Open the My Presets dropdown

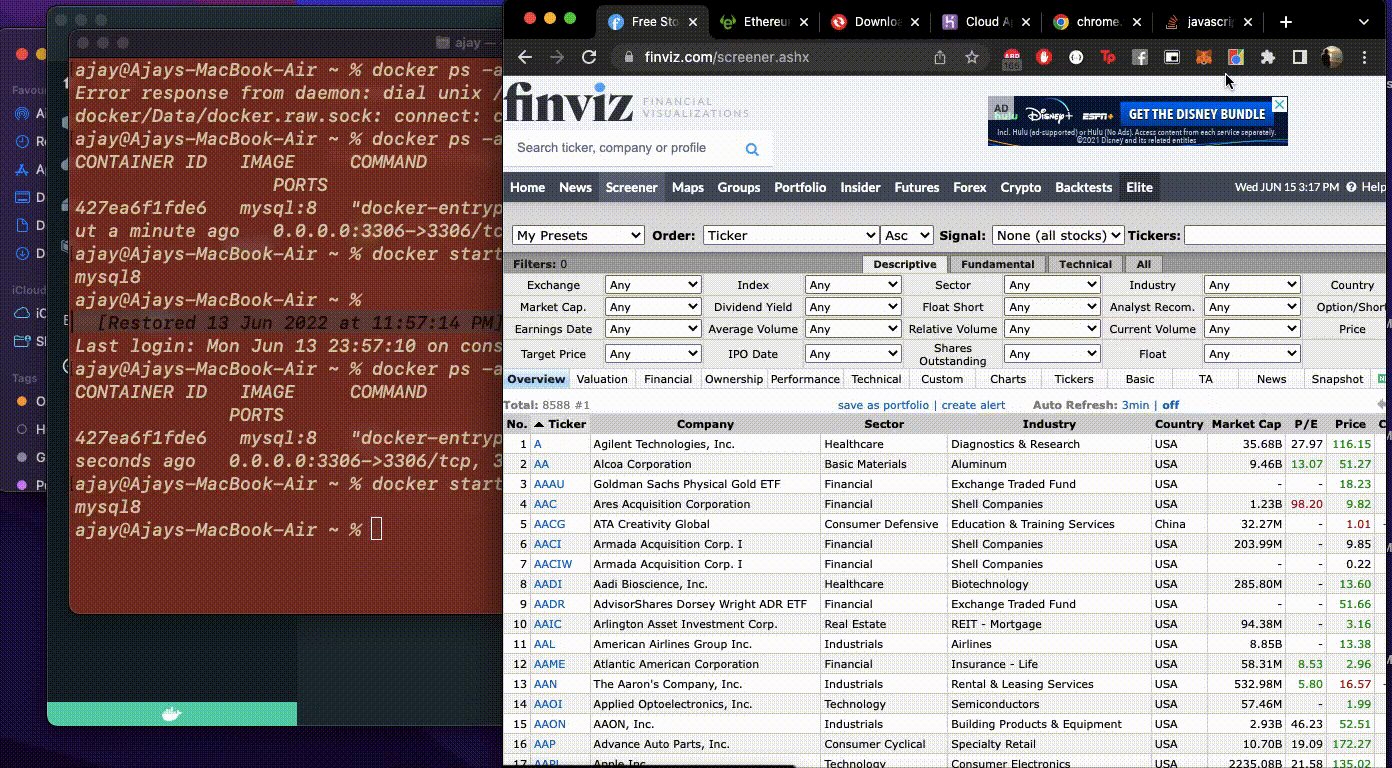pyautogui.click(x=578, y=235)
